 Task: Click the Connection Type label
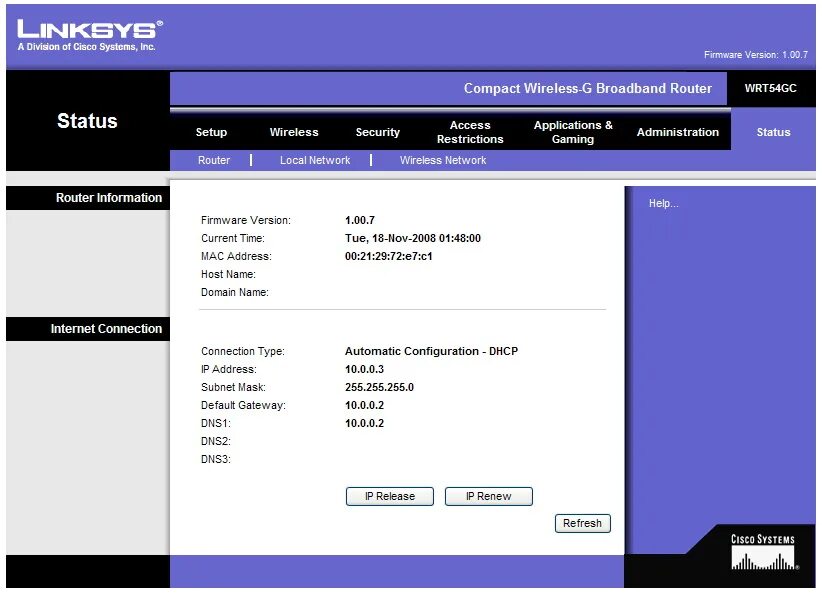pyautogui.click(x=243, y=352)
